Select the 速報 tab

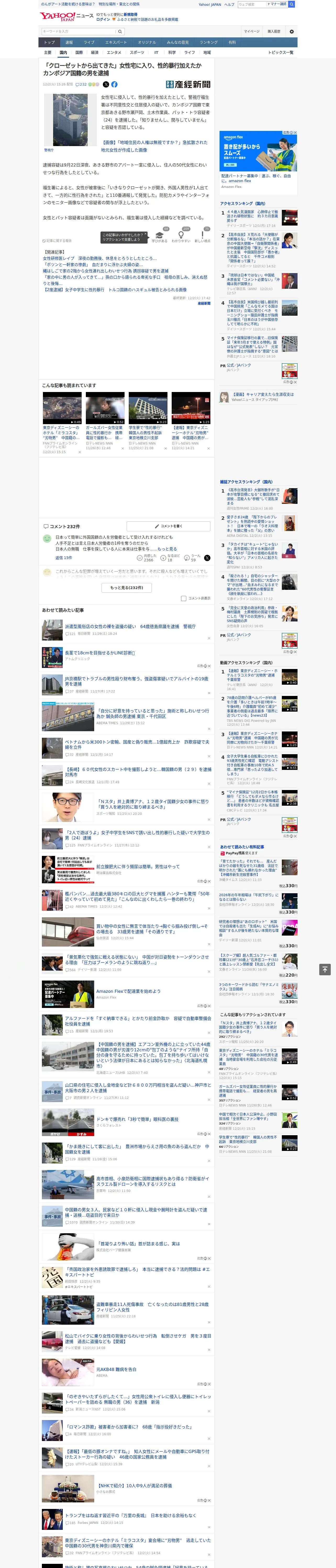(69, 43)
